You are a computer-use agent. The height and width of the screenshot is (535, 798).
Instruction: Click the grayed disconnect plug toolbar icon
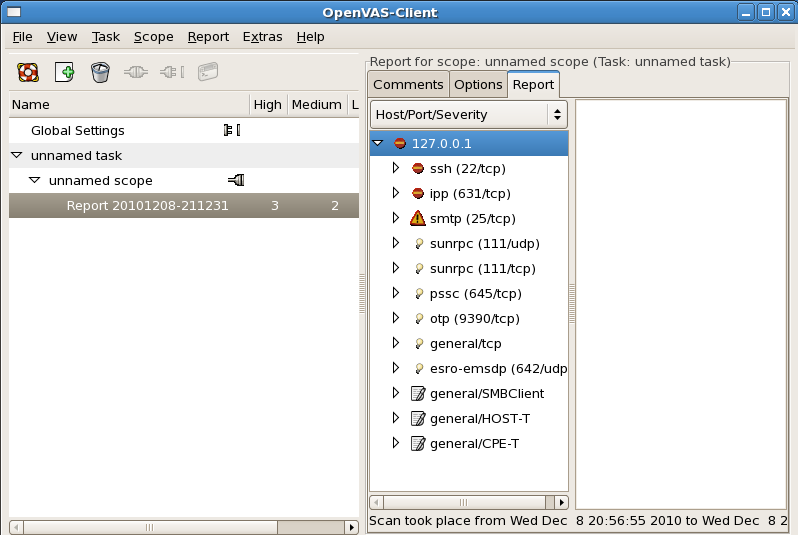tap(172, 72)
